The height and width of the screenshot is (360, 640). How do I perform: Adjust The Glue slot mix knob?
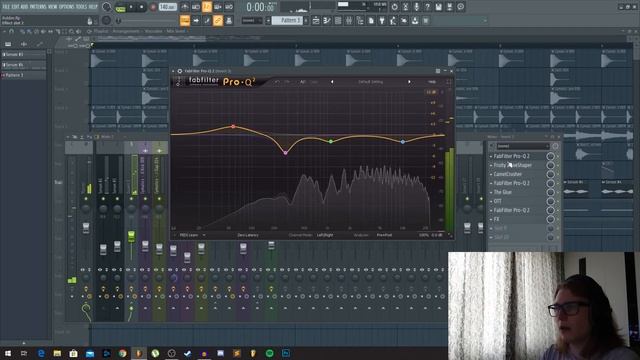pos(550,192)
